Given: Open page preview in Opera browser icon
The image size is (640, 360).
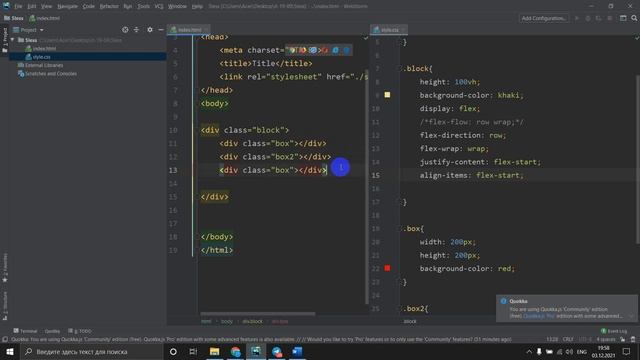Looking at the screenshot, I should click(324, 50).
